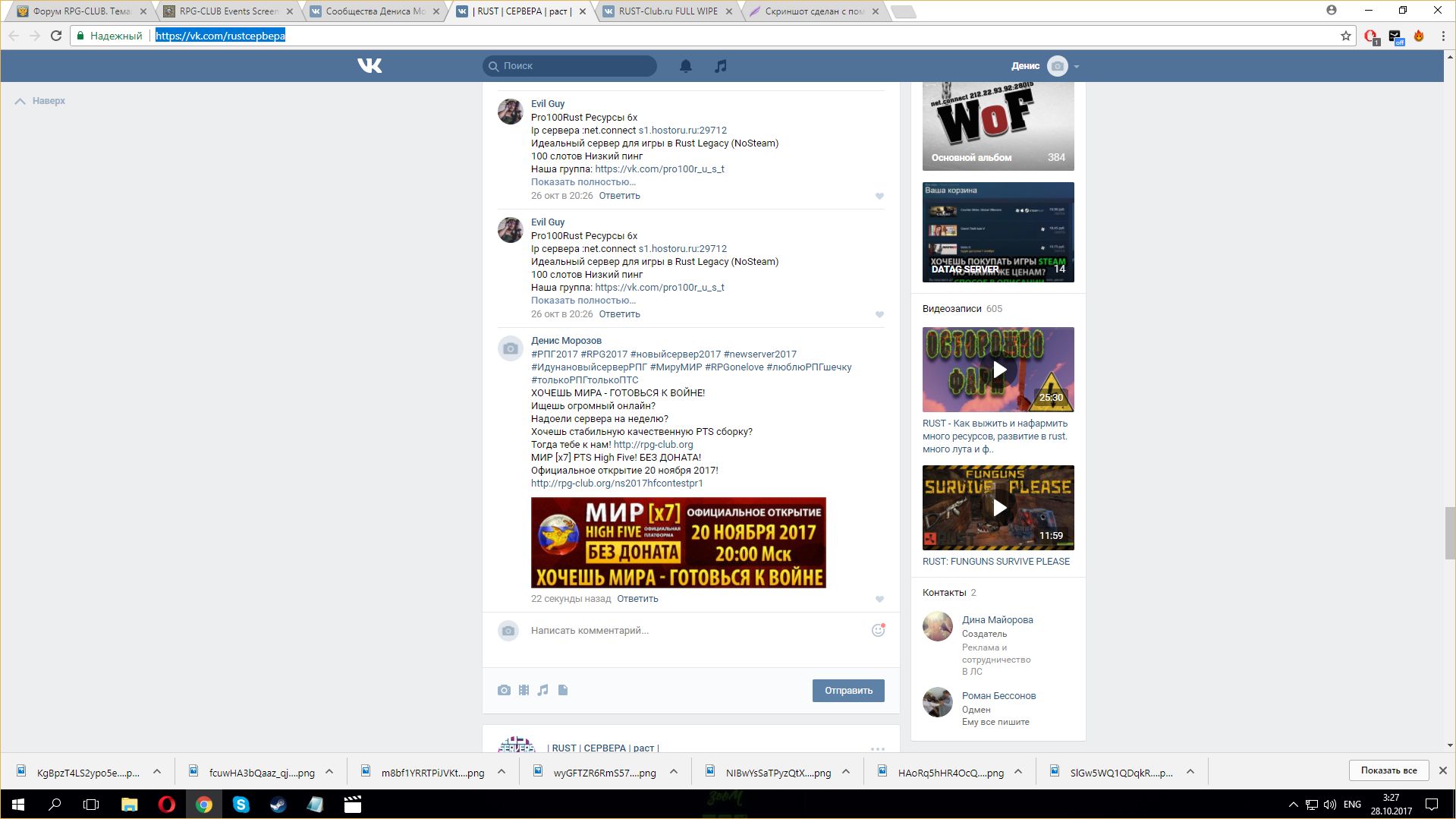Click Показать все downloads button

1388,770
